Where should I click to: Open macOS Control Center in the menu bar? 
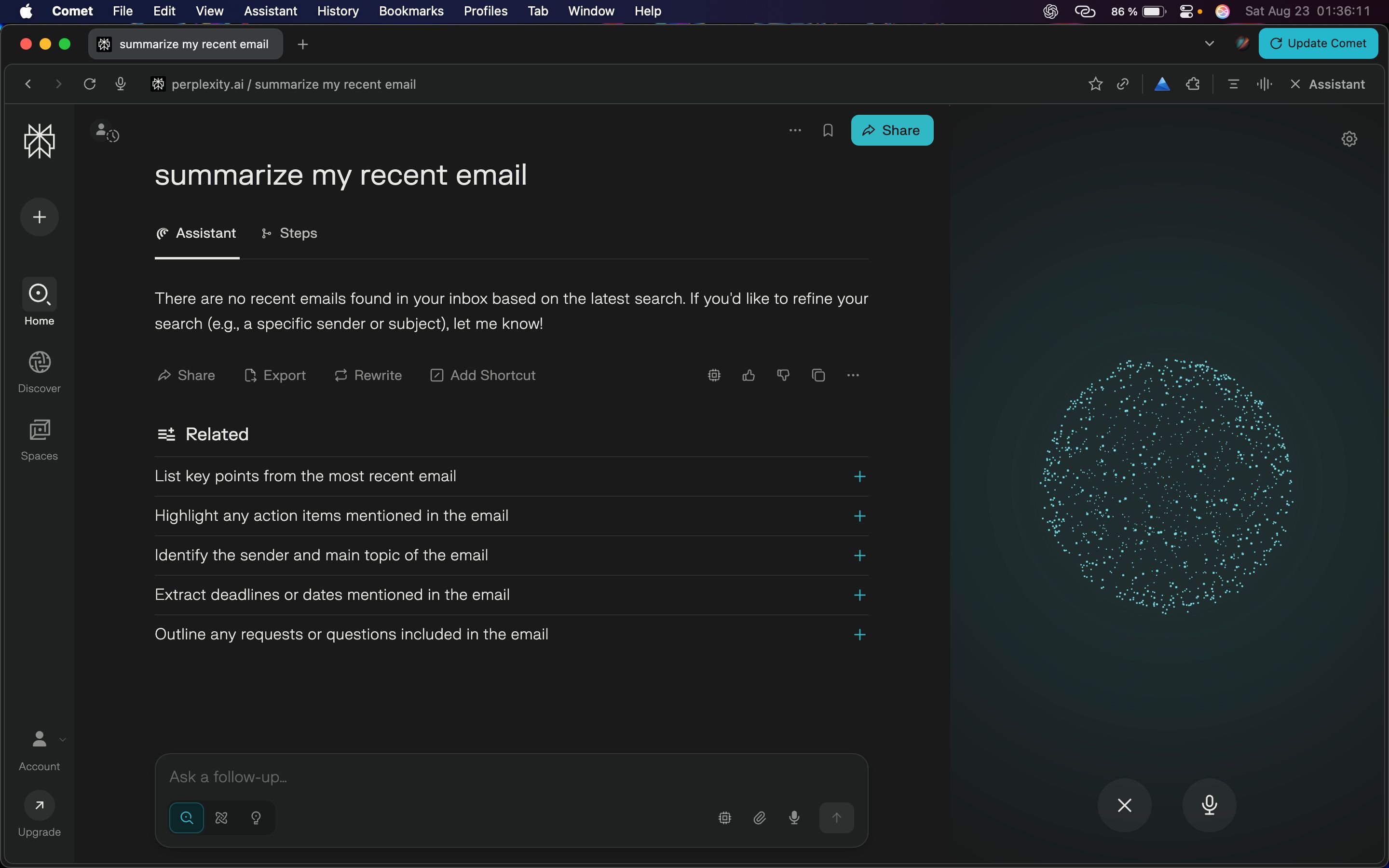click(x=1186, y=11)
